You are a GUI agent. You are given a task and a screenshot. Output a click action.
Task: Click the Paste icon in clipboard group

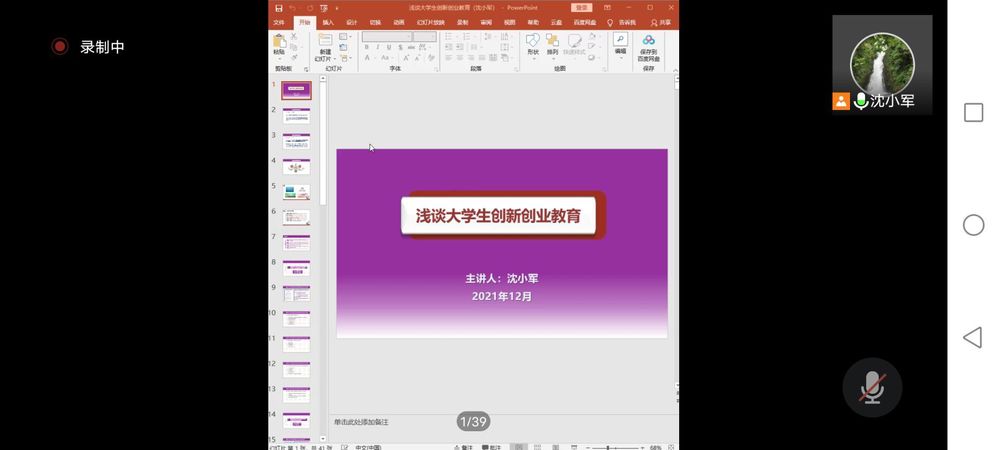point(279,41)
